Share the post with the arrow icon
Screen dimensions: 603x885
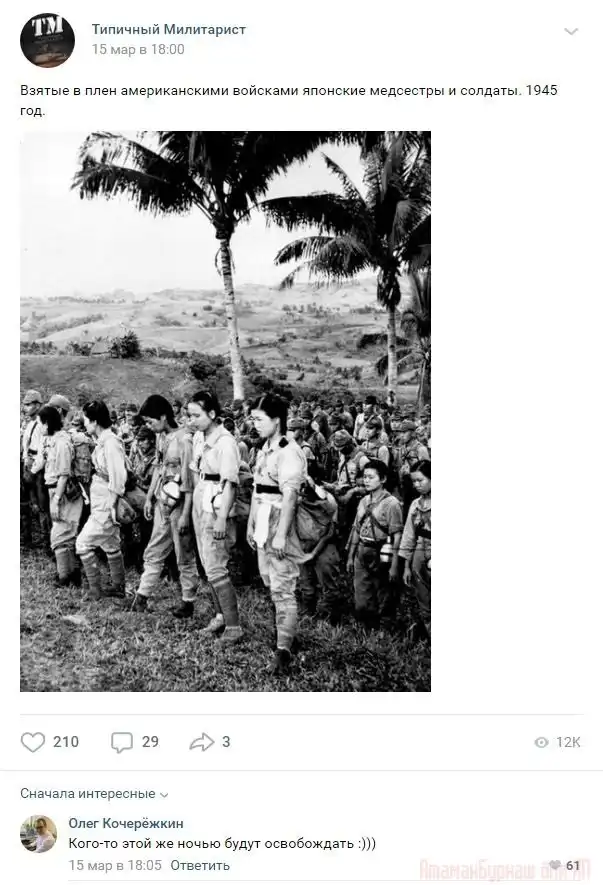point(202,742)
